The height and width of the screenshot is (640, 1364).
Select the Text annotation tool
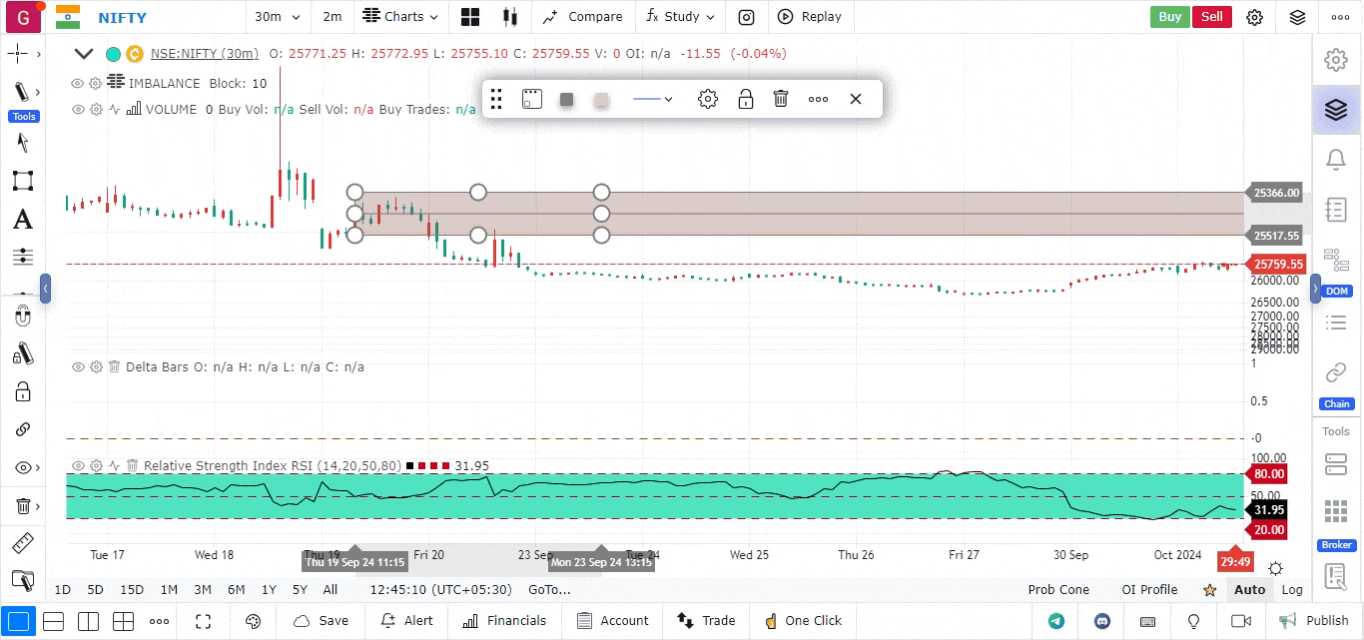point(22,220)
